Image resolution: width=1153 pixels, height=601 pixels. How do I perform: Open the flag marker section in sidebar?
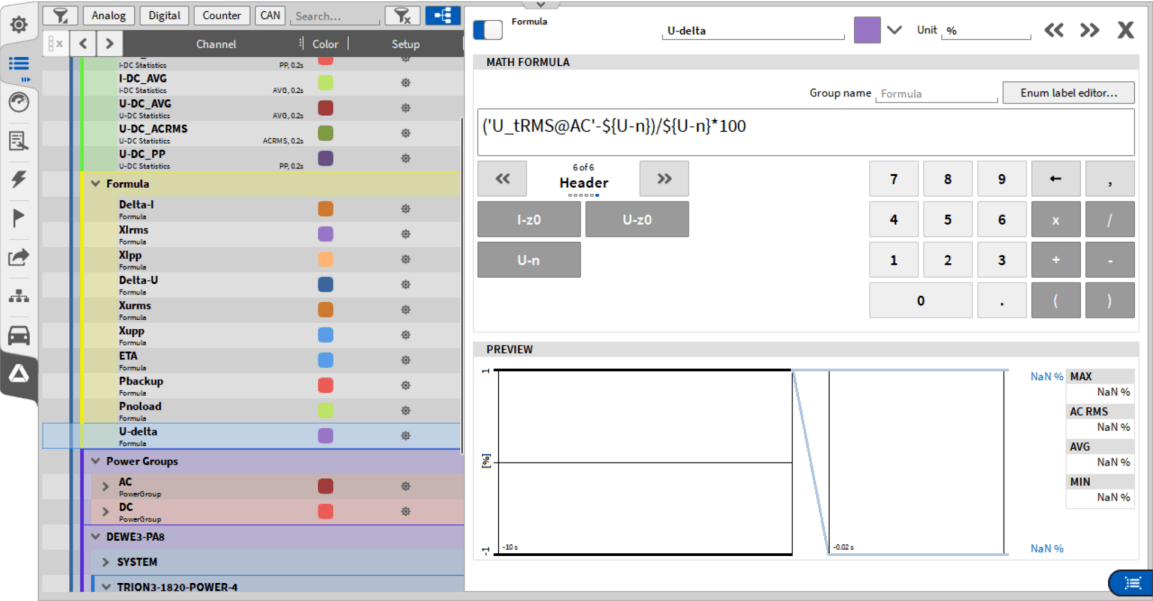pos(19,218)
